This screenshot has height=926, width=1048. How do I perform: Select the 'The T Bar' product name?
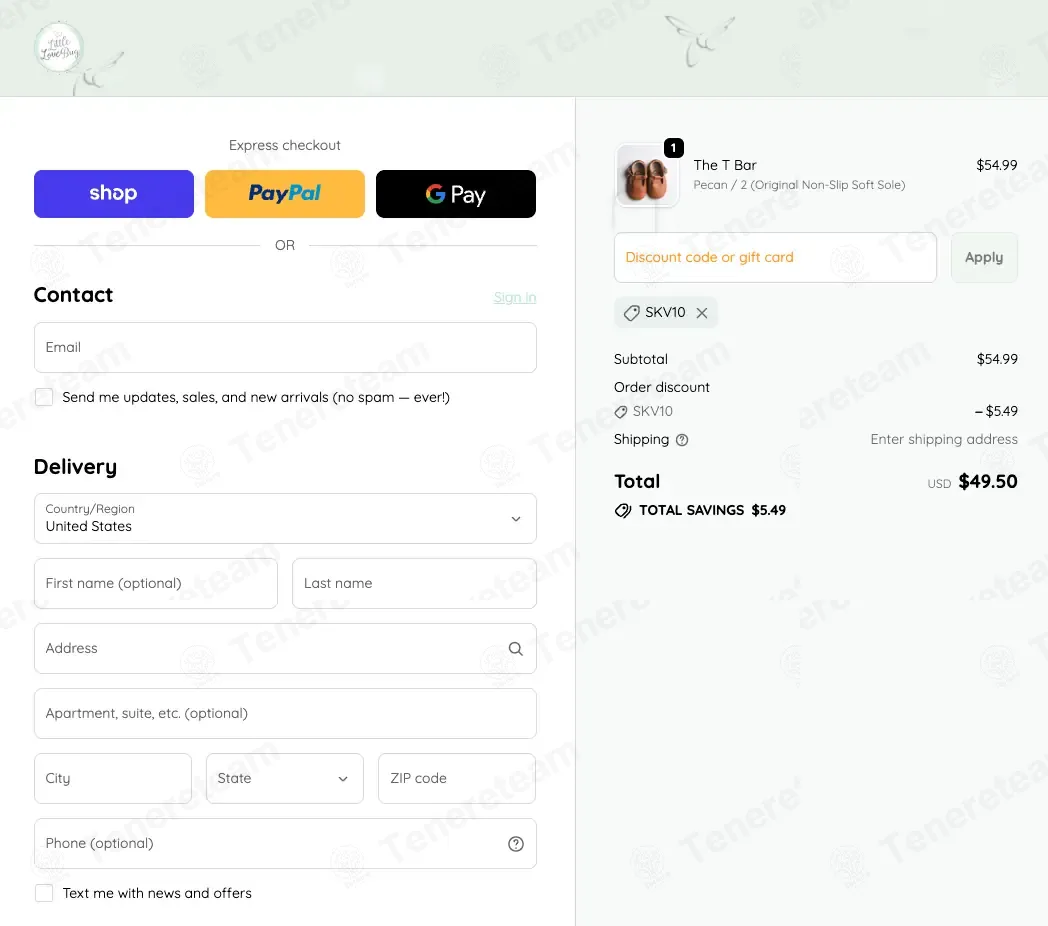pyautogui.click(x=725, y=165)
